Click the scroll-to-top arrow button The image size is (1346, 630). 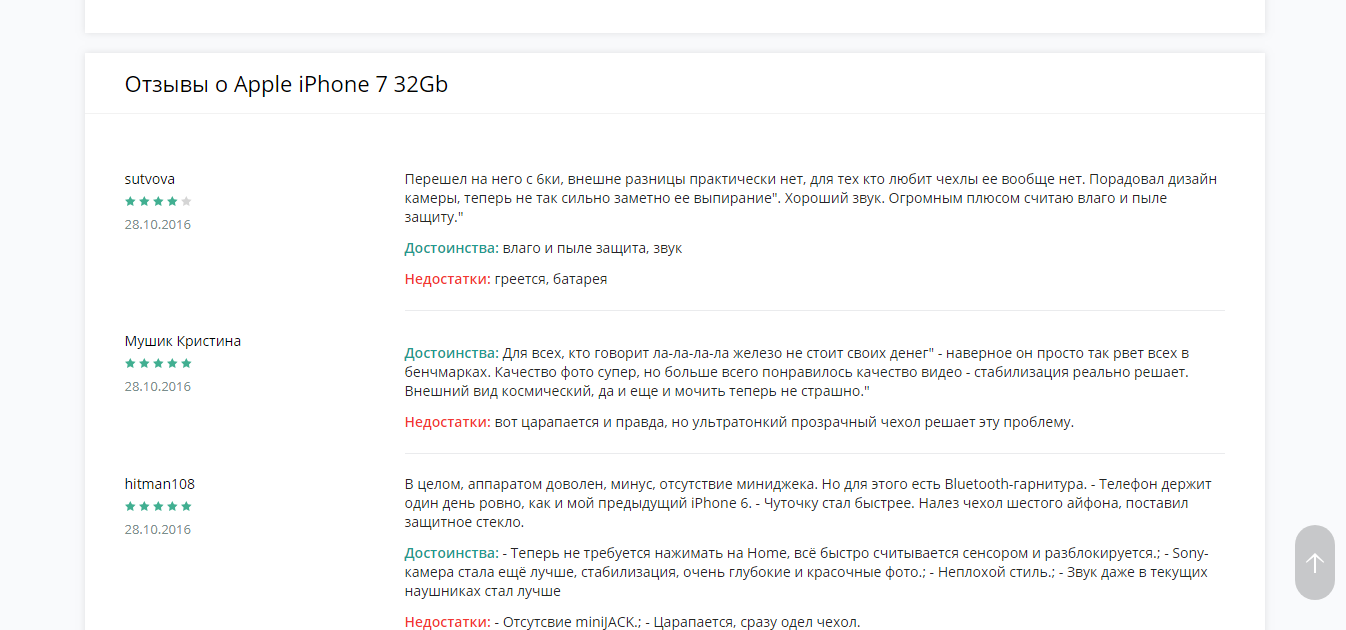(1314, 563)
